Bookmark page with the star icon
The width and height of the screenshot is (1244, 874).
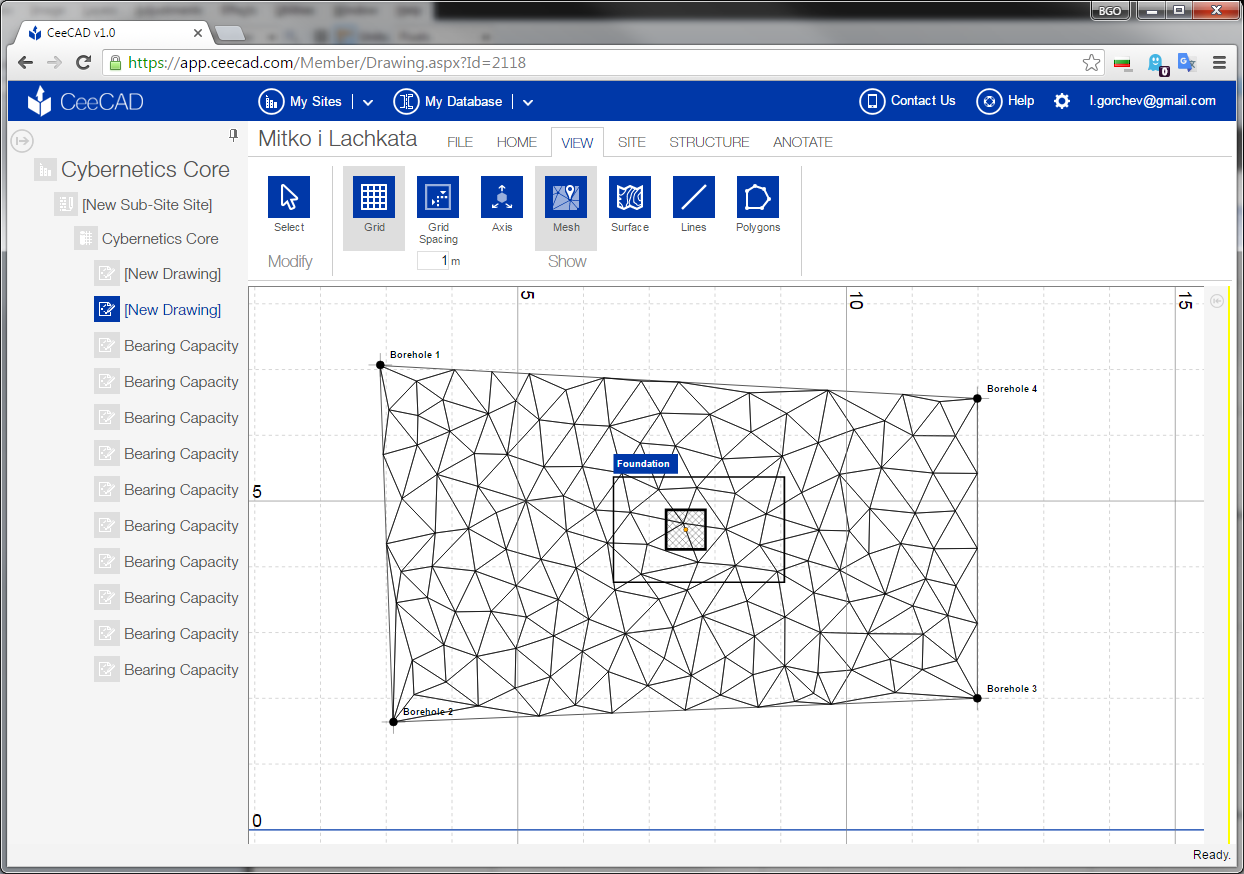pyautogui.click(x=1091, y=62)
